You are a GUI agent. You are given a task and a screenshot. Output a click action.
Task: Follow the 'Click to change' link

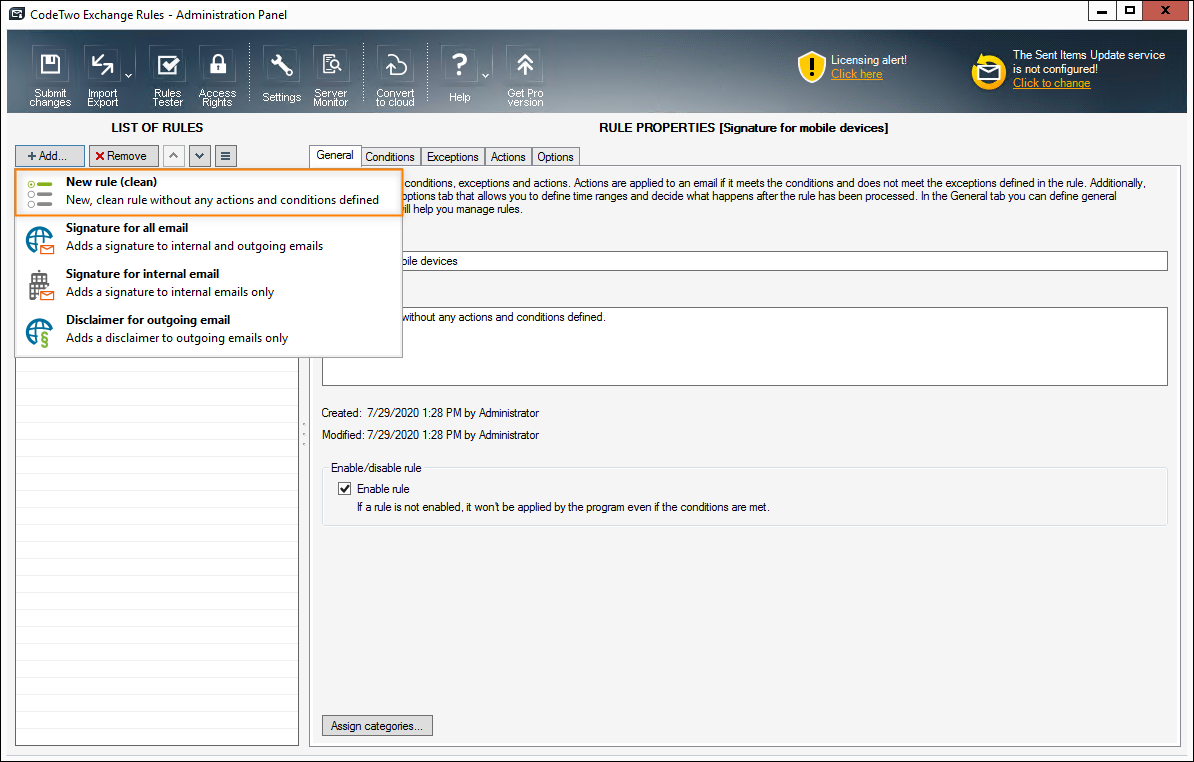(x=1052, y=83)
